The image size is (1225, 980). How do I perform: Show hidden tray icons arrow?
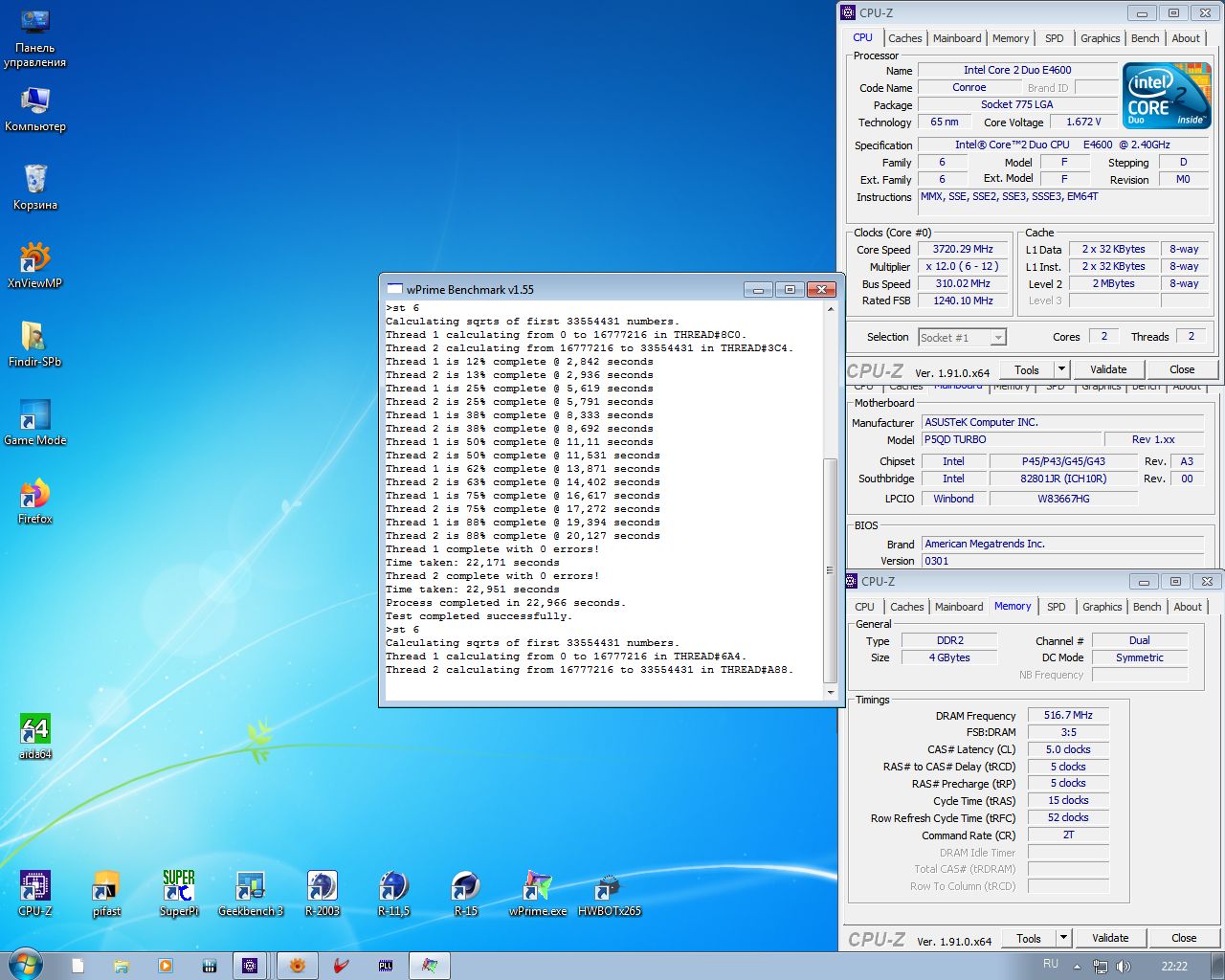point(1078,967)
